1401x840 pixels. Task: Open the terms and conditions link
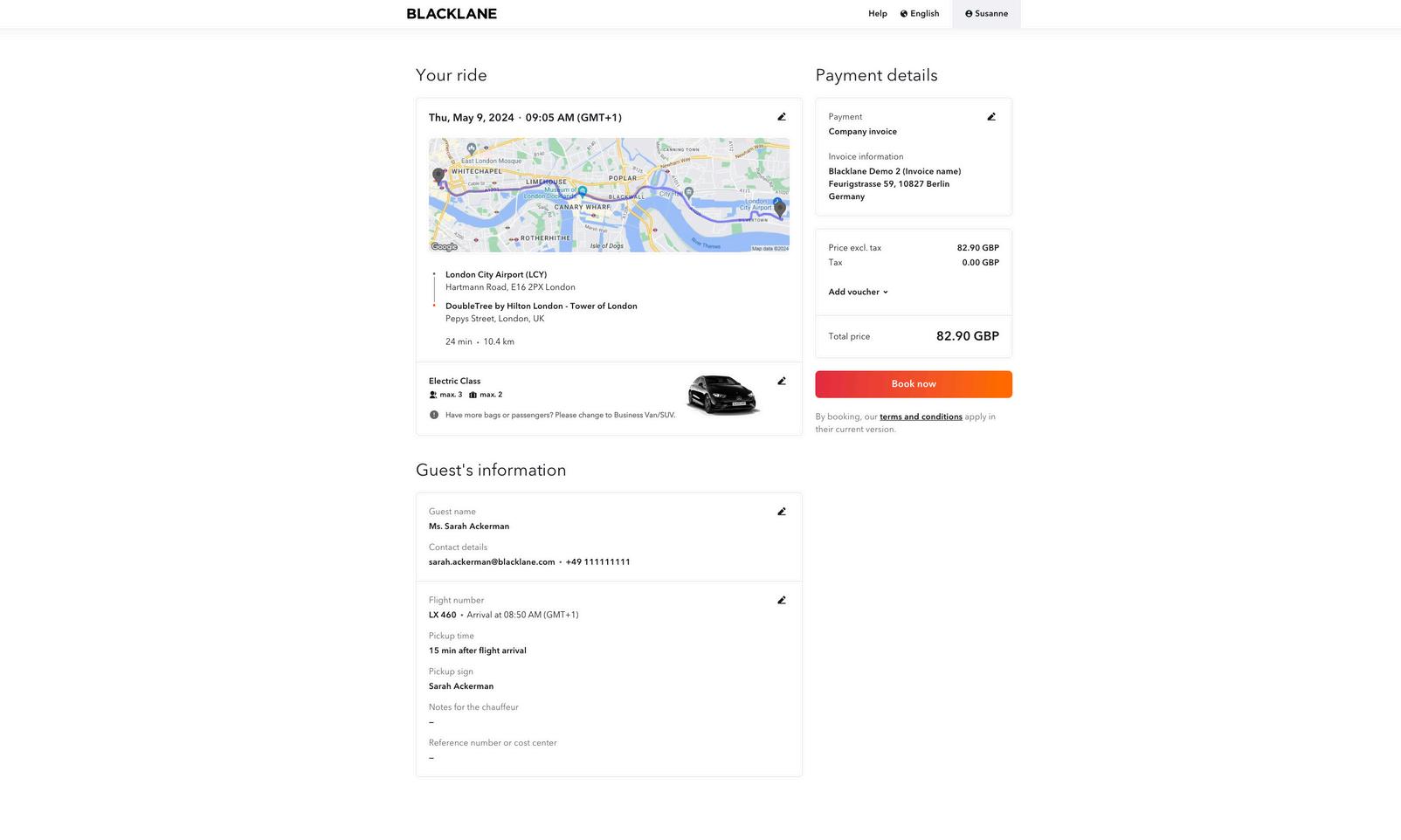(921, 417)
